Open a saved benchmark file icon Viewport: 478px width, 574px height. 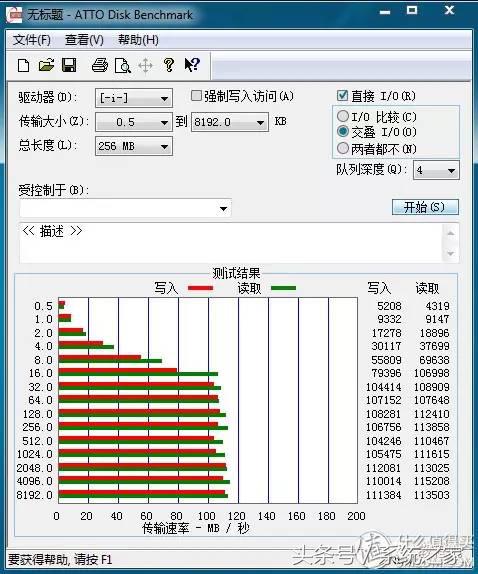click(46, 66)
